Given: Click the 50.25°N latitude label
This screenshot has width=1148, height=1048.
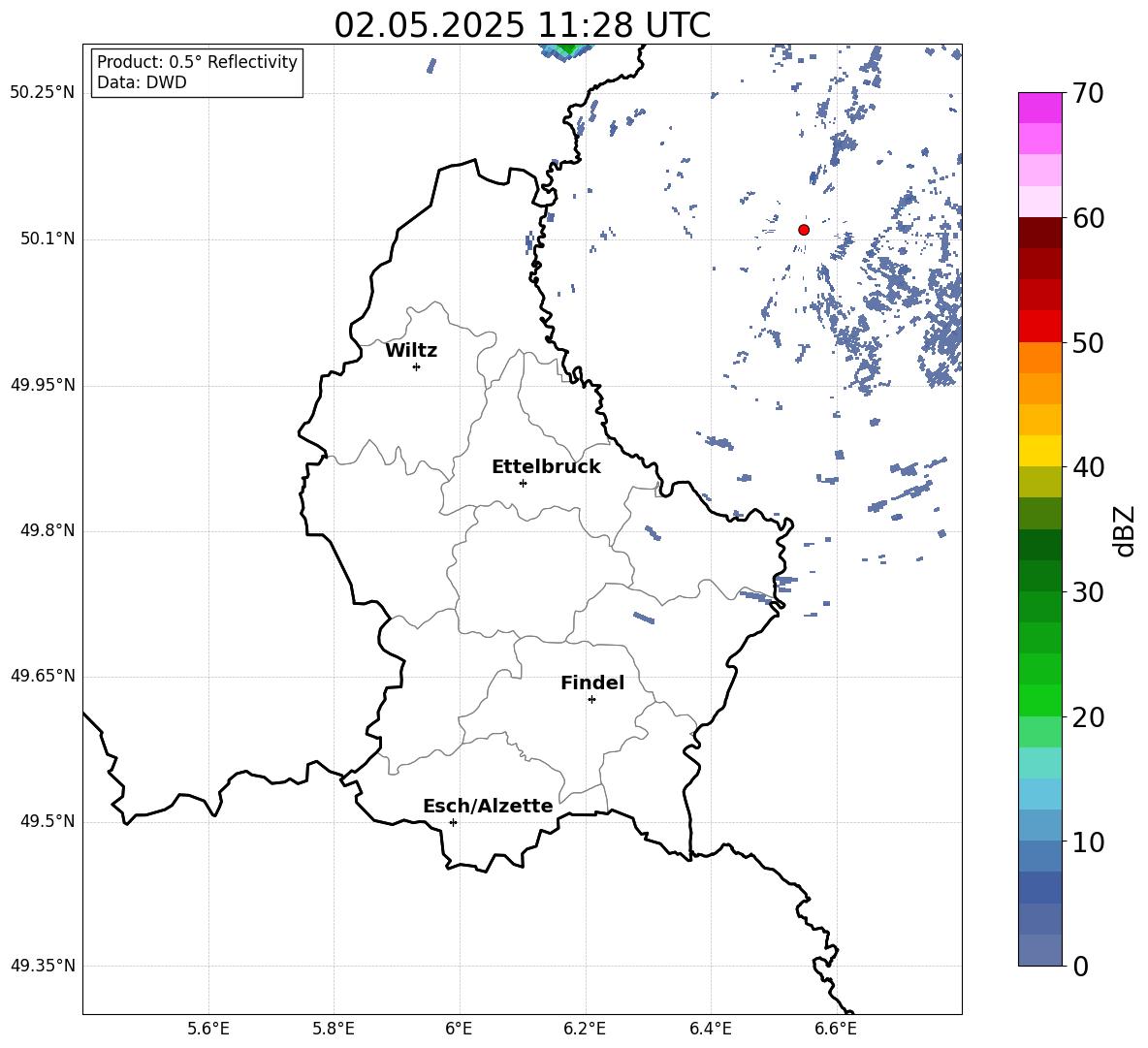Looking at the screenshot, I should (x=43, y=93).
